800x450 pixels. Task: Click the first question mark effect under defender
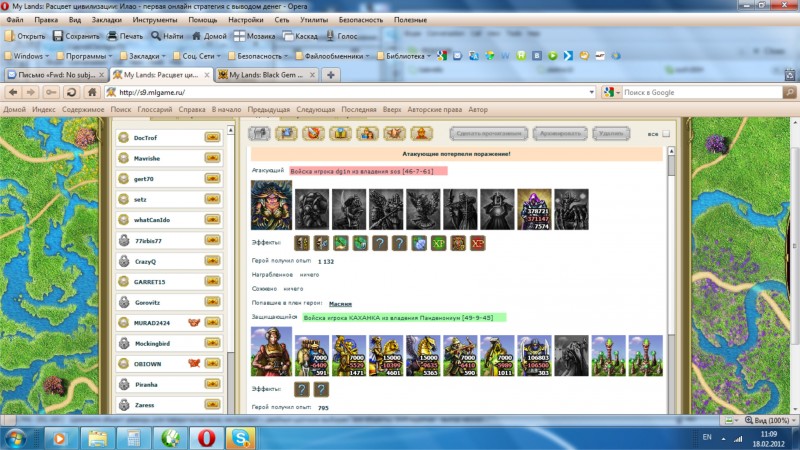pos(301,390)
